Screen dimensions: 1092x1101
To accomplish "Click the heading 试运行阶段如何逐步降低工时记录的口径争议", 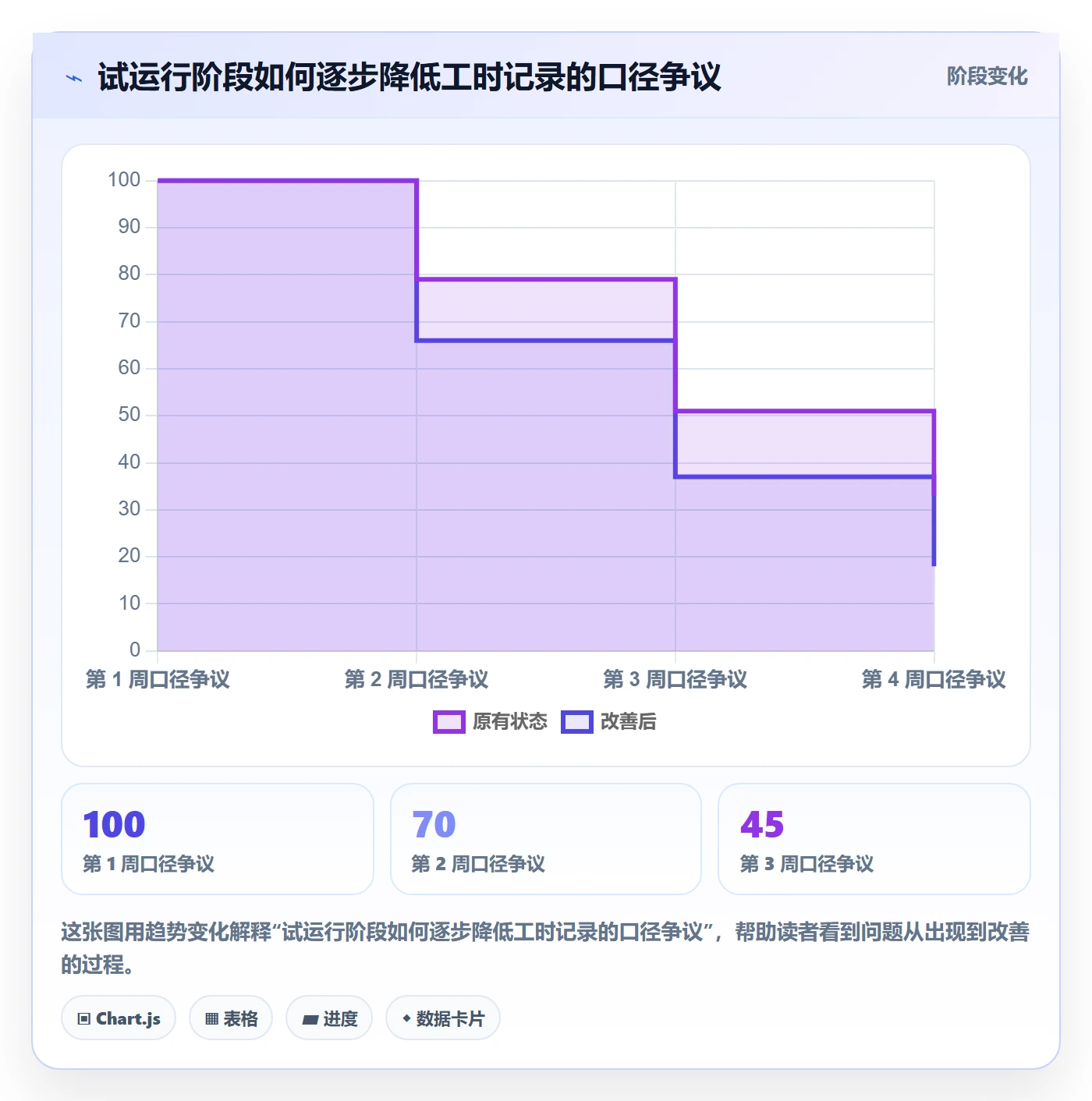I will tap(409, 78).
